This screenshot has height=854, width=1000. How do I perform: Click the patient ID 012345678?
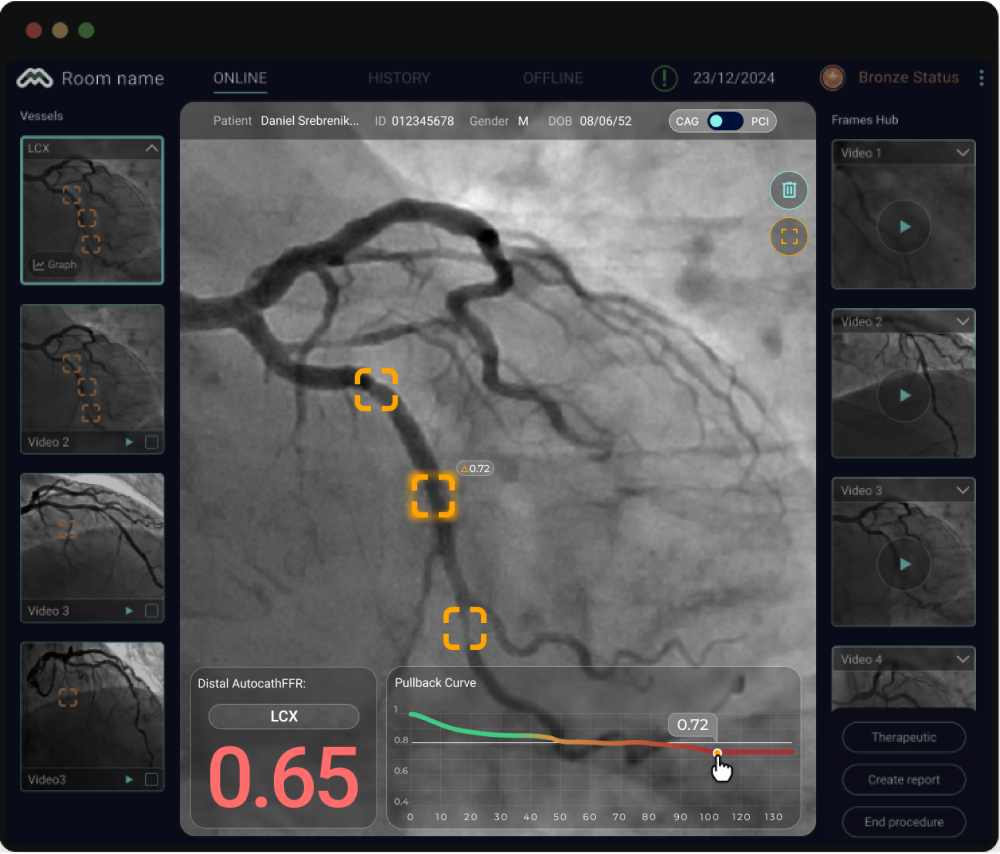[423, 121]
